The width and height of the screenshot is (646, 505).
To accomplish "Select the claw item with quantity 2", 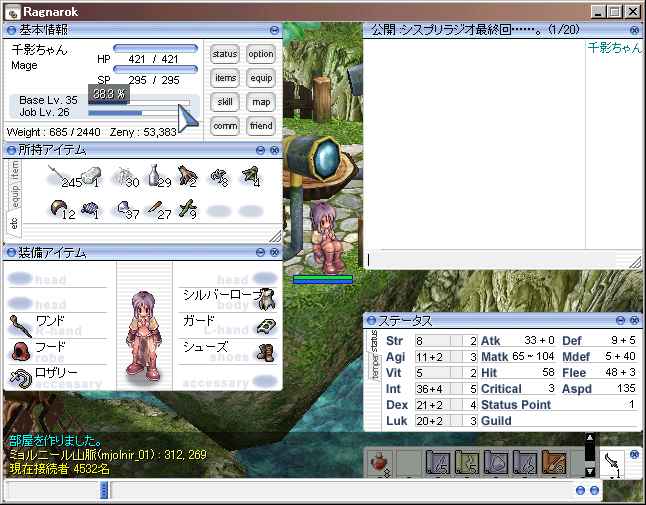I will tap(187, 176).
